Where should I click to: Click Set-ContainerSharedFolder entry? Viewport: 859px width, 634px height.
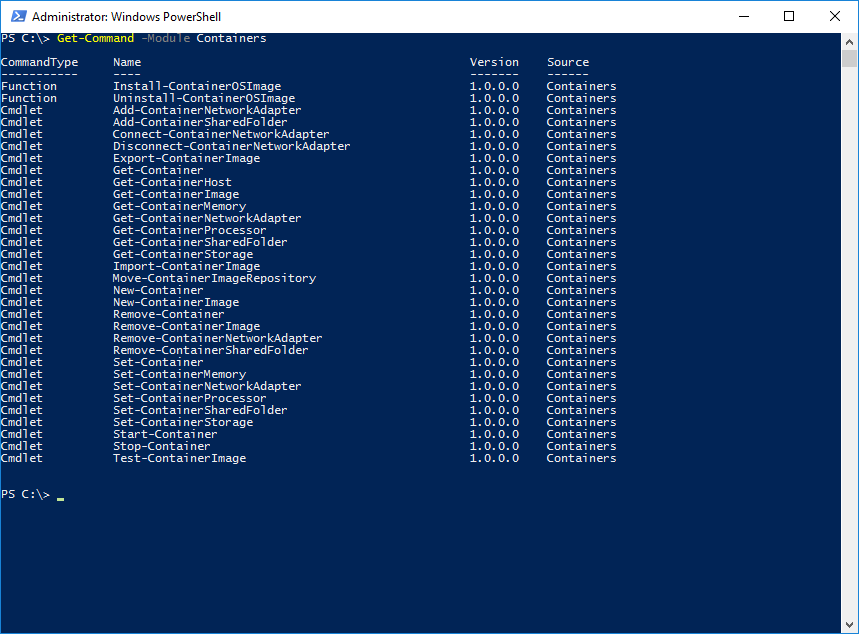click(200, 411)
